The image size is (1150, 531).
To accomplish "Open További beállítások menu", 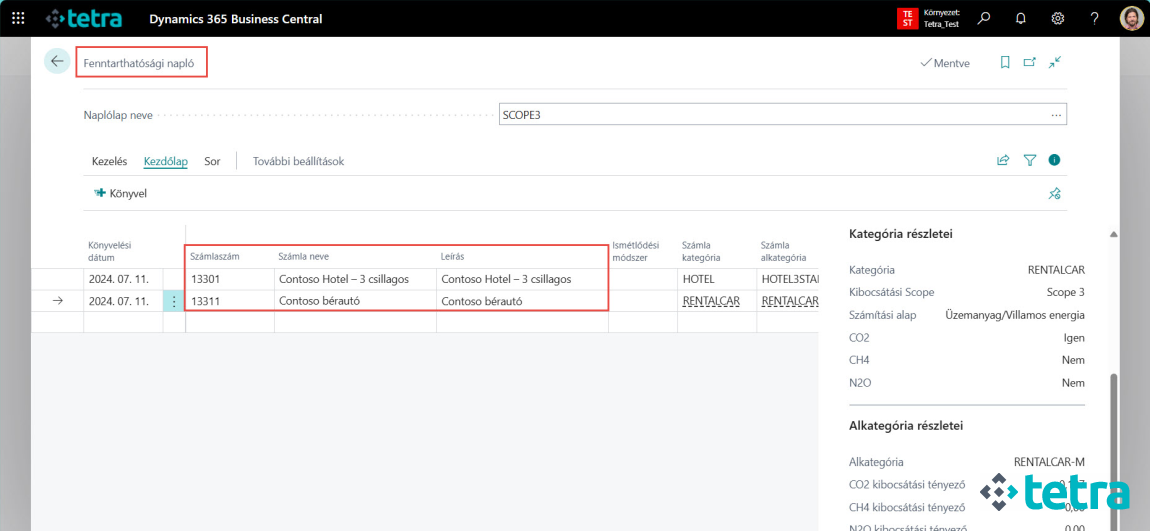I will point(298,161).
